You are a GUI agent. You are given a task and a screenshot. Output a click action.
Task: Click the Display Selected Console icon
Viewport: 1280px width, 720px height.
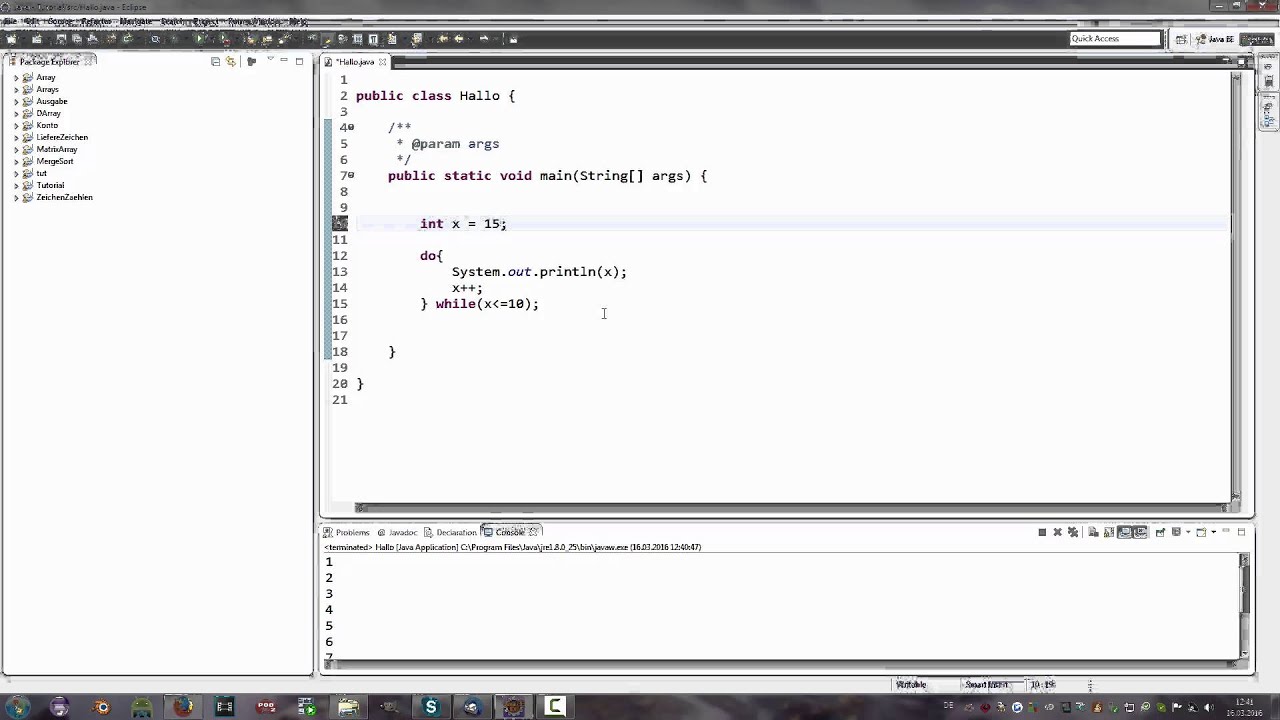click(x=1176, y=532)
